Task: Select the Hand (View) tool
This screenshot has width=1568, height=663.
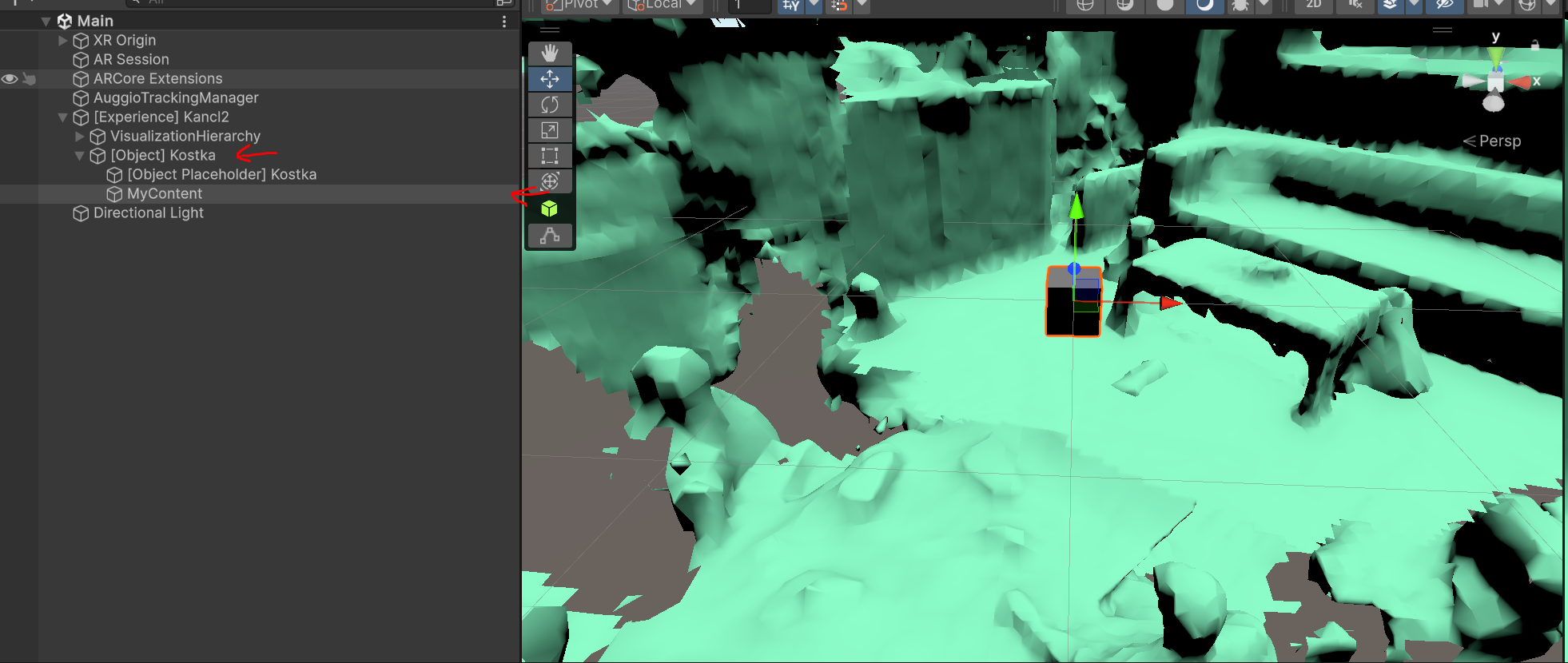Action: pyautogui.click(x=550, y=54)
